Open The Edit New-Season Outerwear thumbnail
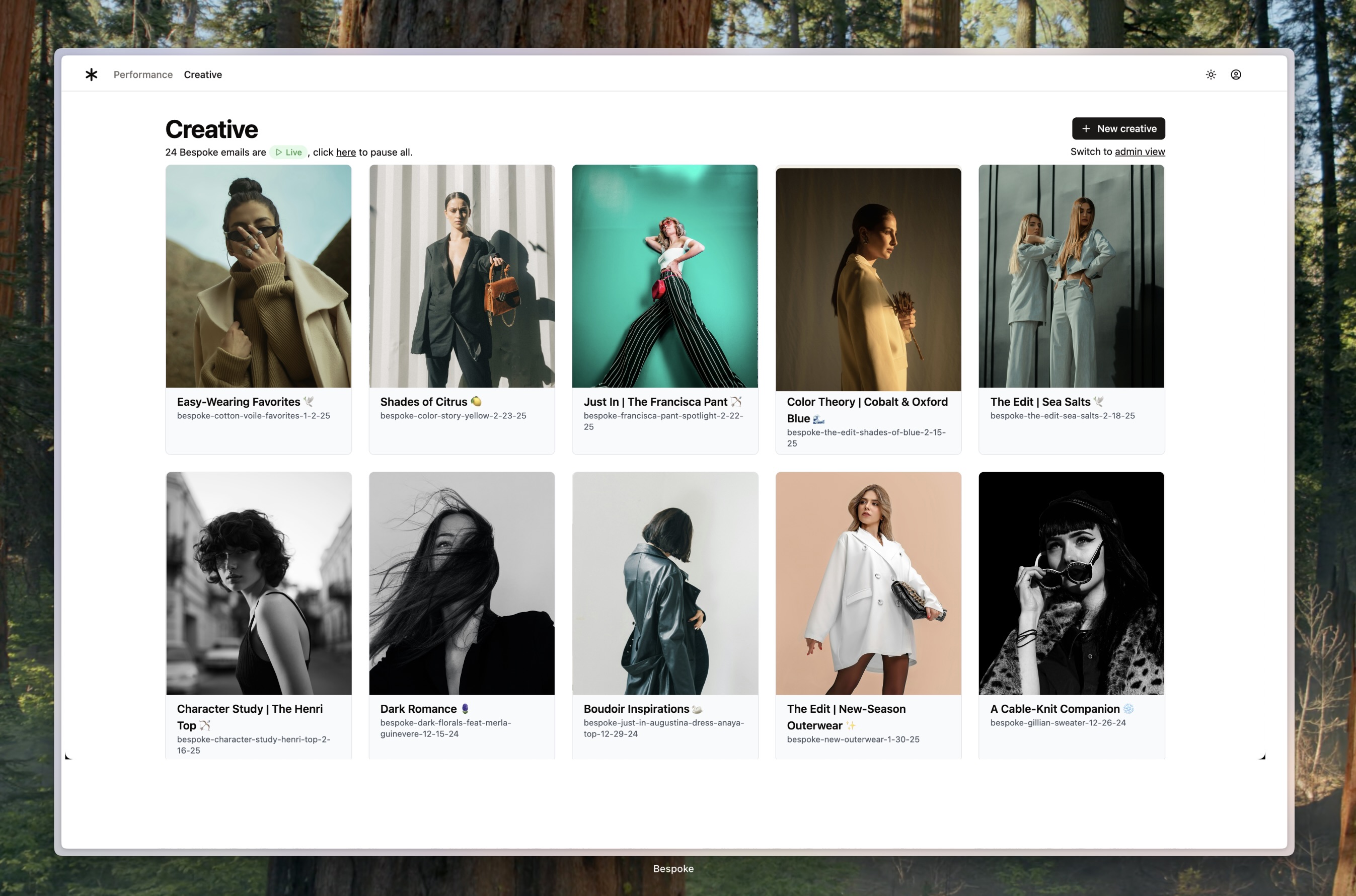This screenshot has height=896, width=1356. (x=868, y=583)
